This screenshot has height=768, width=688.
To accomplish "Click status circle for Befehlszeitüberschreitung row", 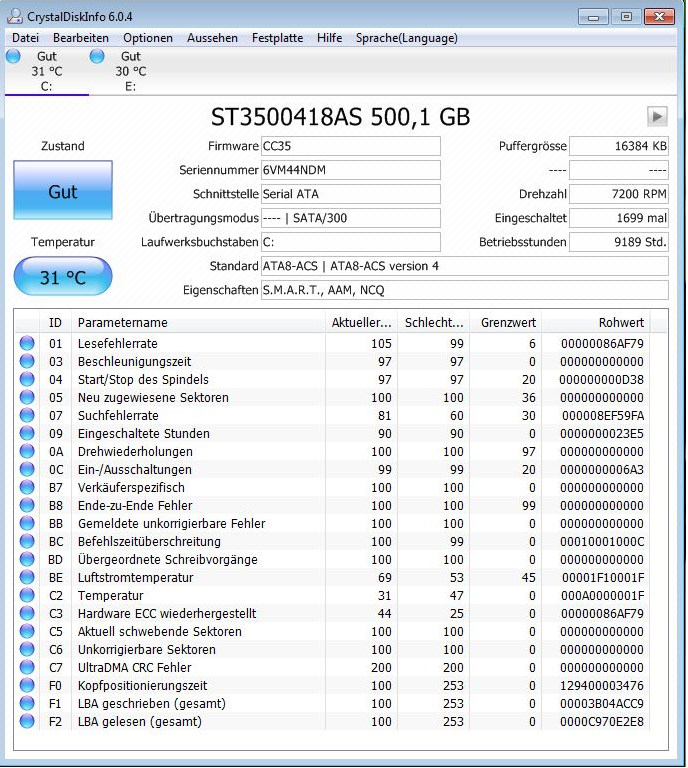I will [27, 541].
